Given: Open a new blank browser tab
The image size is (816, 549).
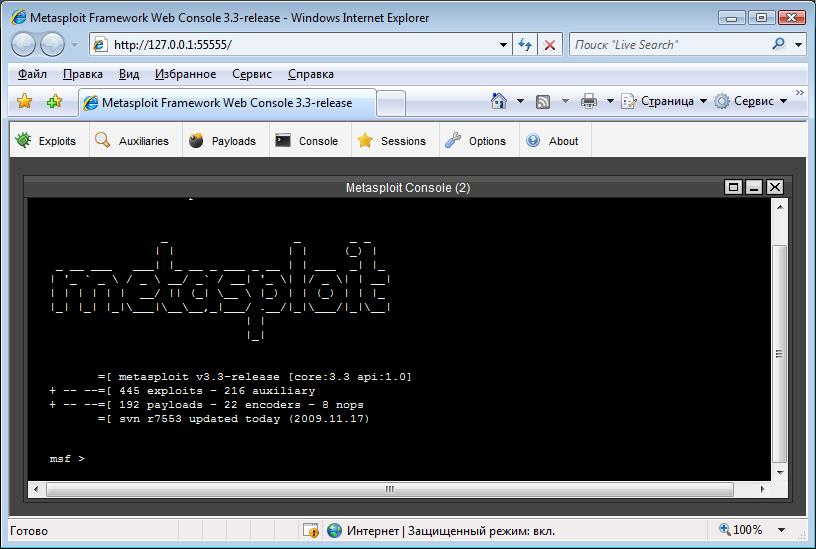Looking at the screenshot, I should tap(391, 104).
